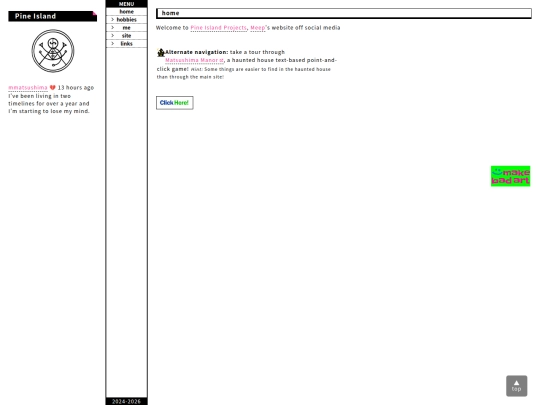Click the broken heart status icon
The width and height of the screenshot is (540, 405).
(x=52, y=87)
